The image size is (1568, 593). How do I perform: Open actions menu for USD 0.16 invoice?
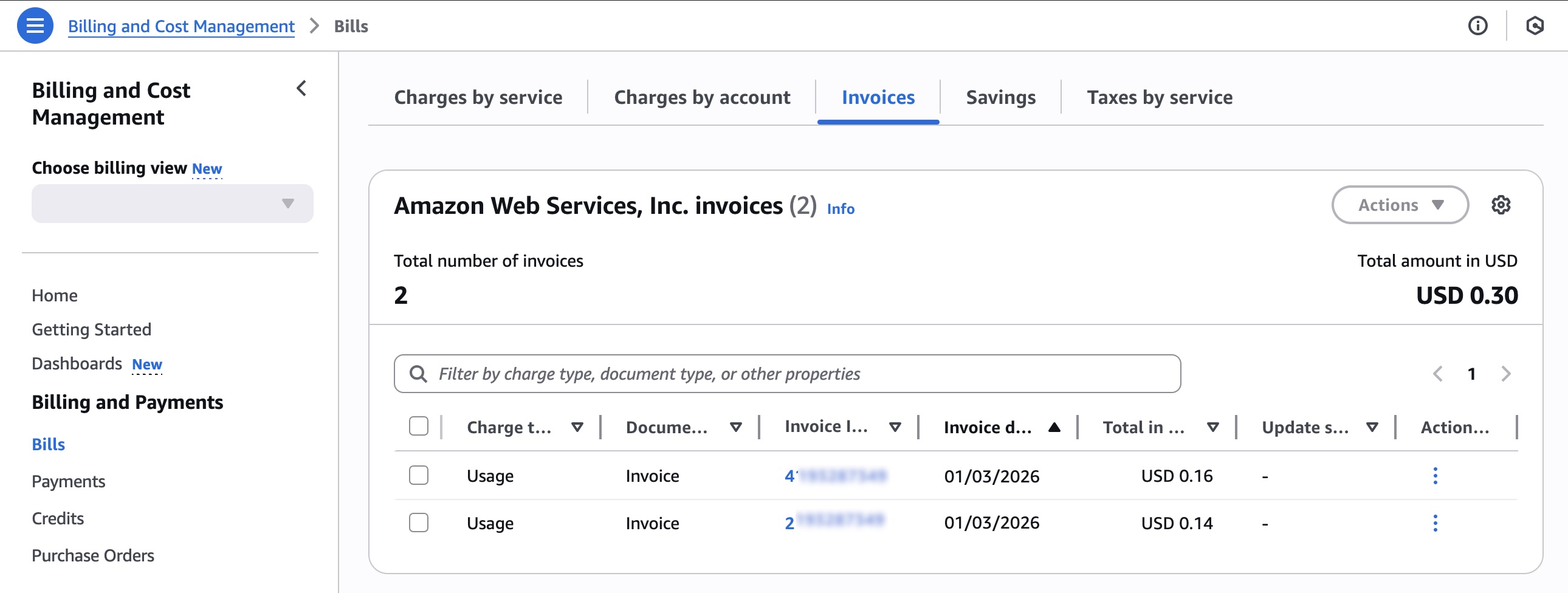(1435, 476)
